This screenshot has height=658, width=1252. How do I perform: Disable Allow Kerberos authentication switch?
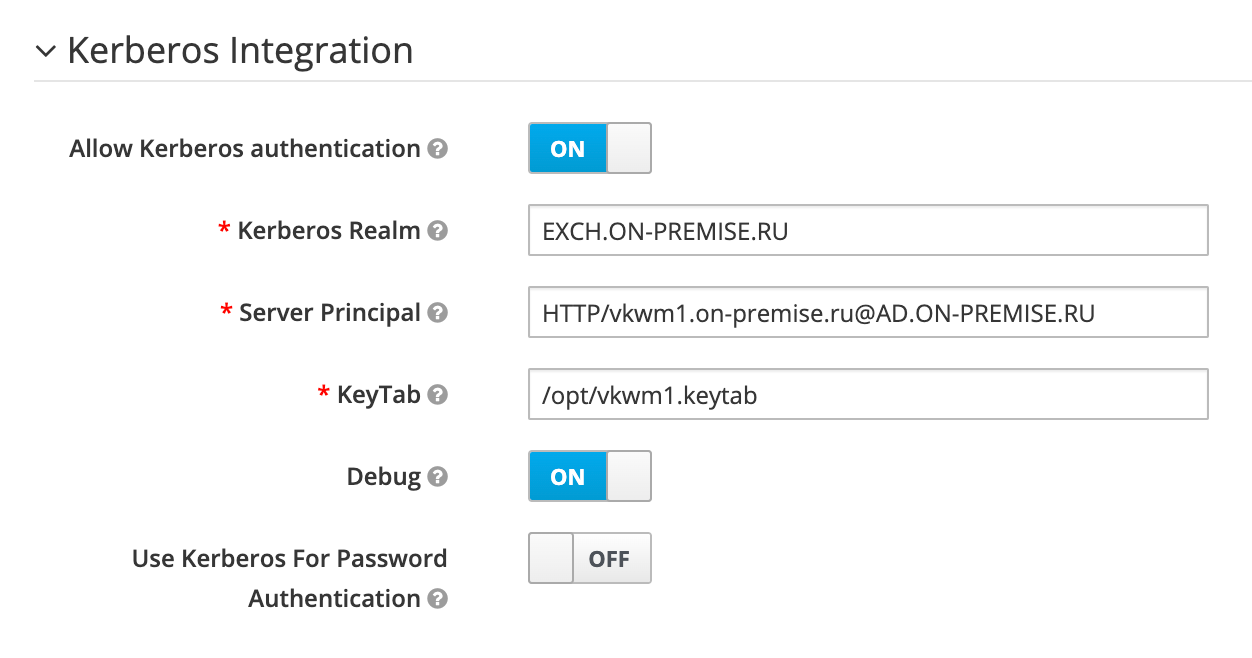(x=589, y=149)
